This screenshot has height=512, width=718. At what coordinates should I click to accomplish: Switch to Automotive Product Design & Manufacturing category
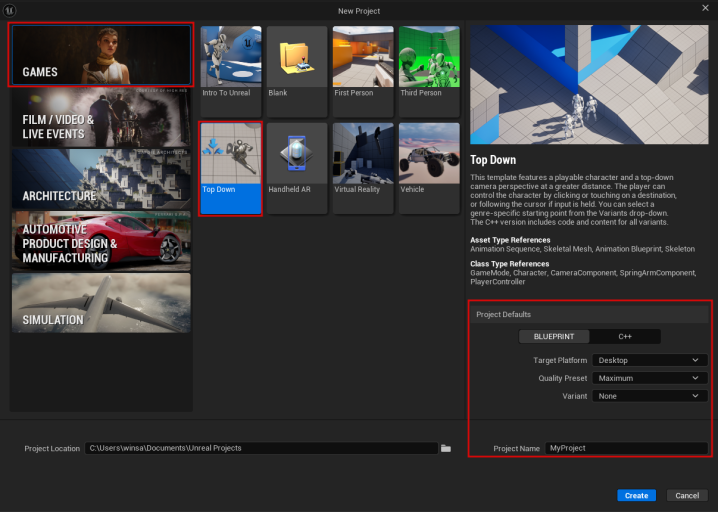point(101,241)
